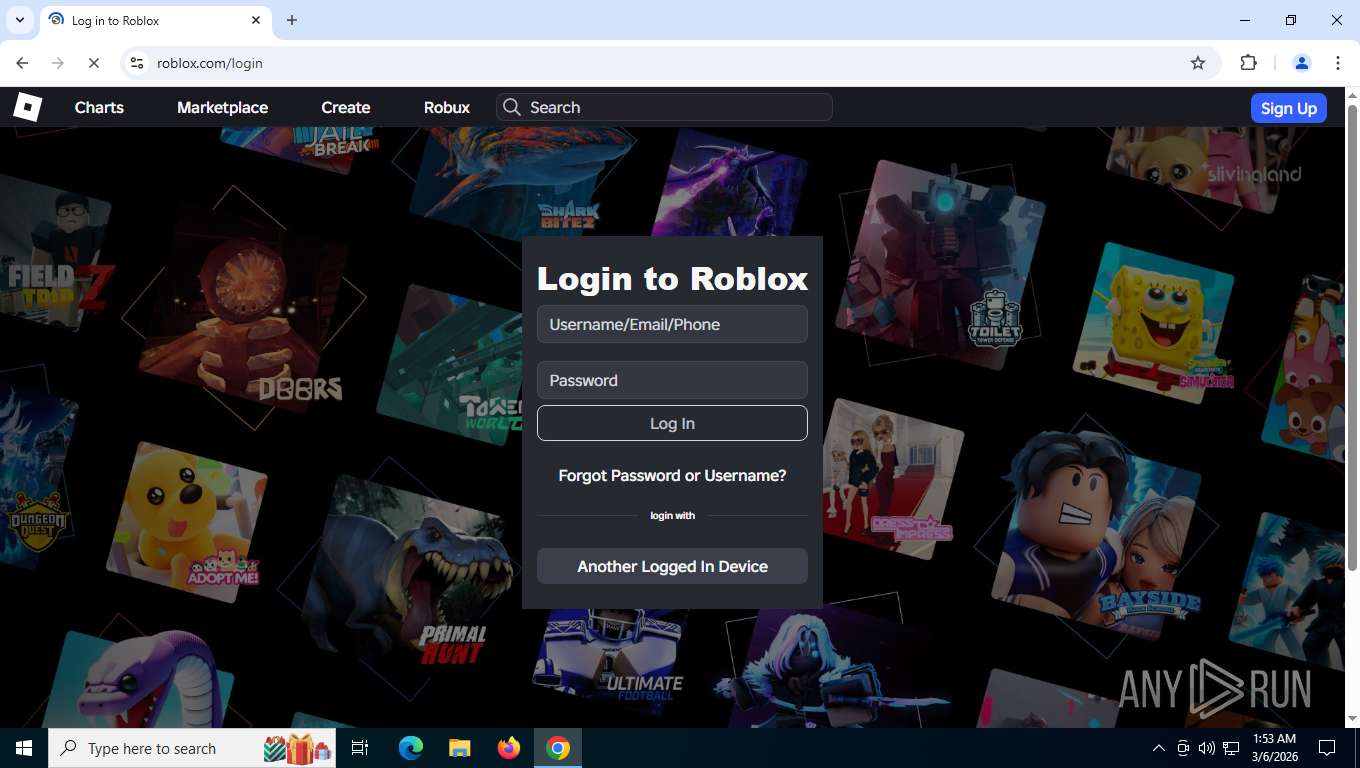View site information icon in address bar

(x=137, y=63)
